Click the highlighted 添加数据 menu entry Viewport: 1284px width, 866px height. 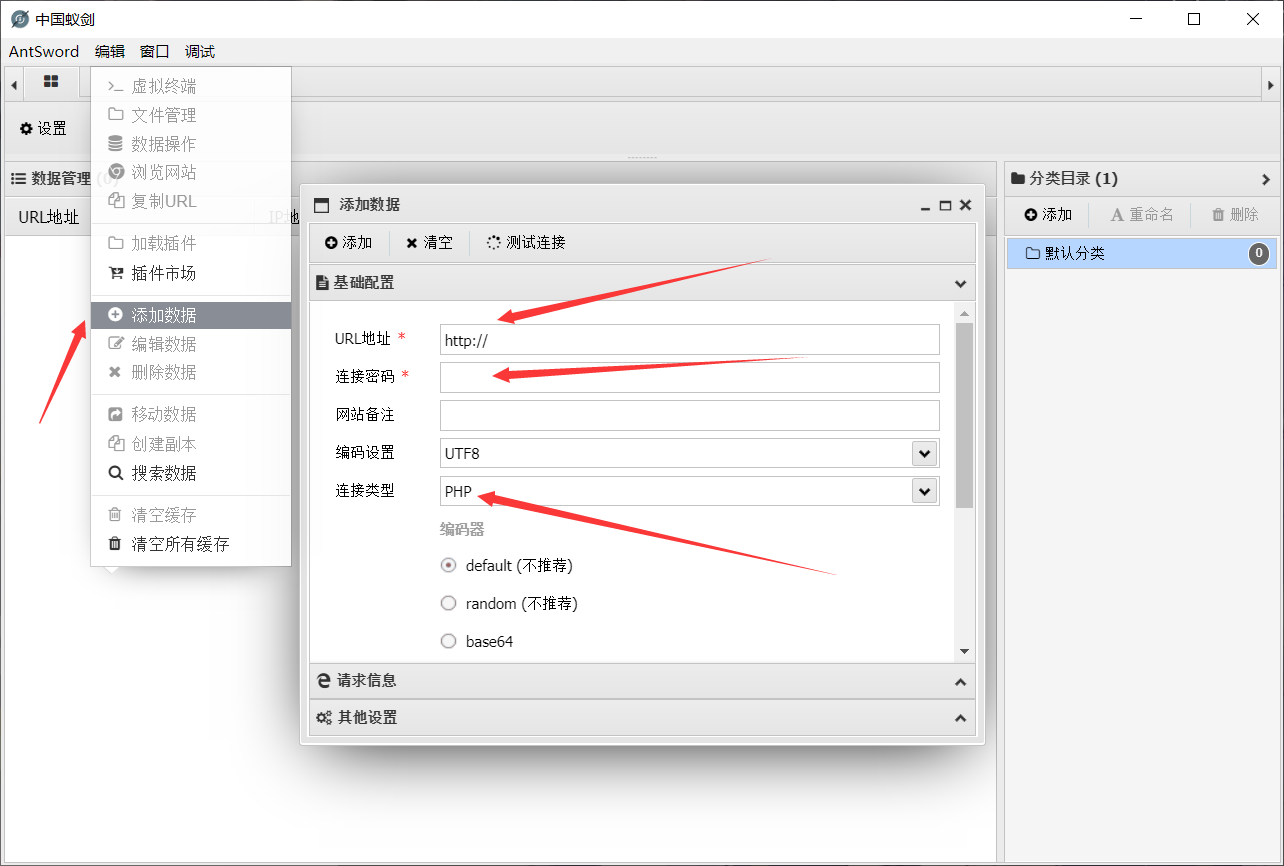point(191,315)
